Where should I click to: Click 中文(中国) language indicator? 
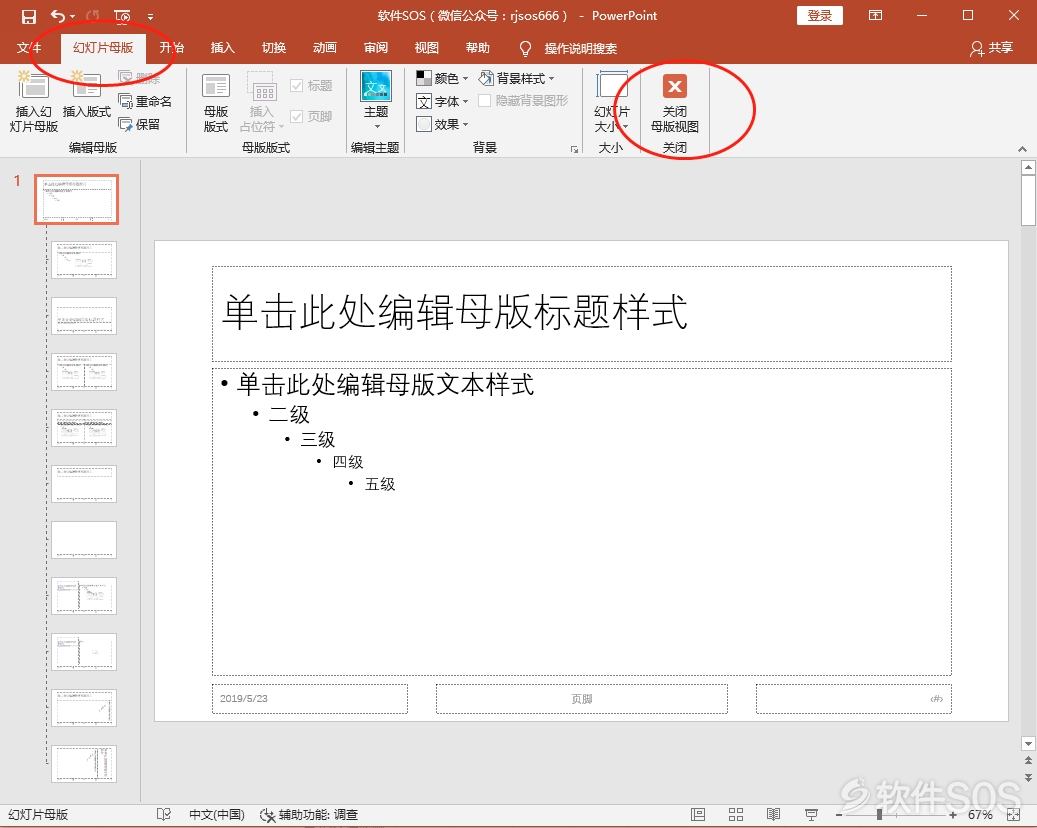[x=217, y=815]
